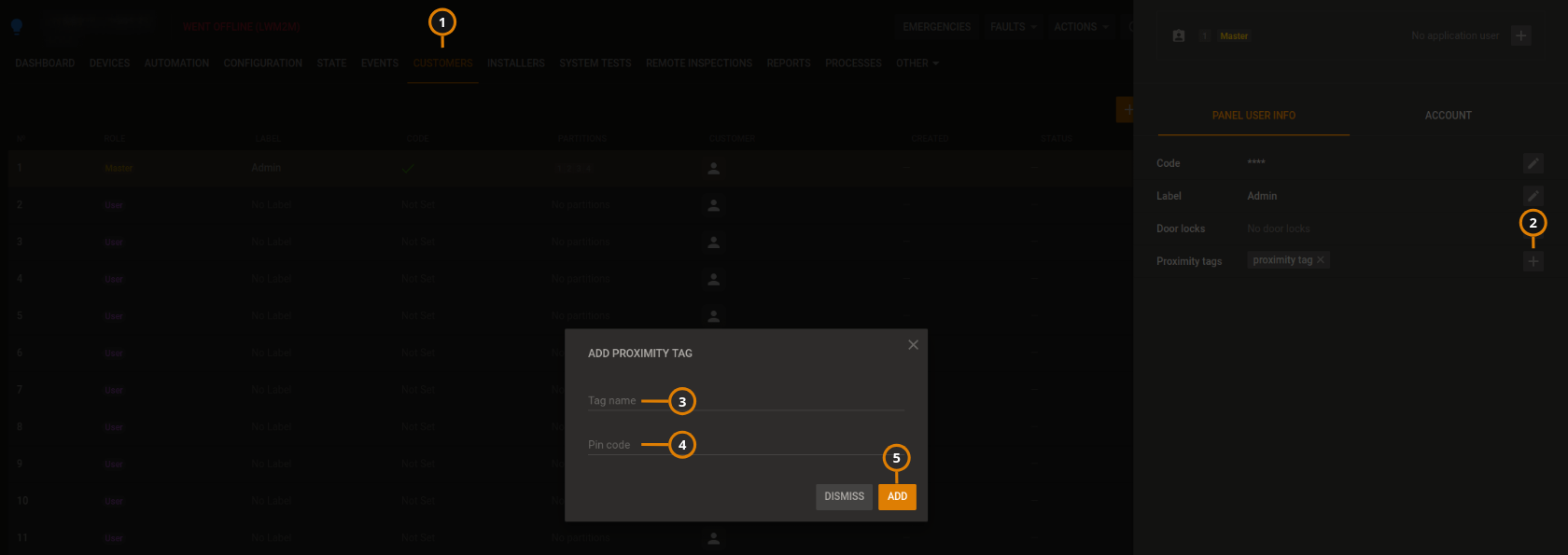Click customer person icon in row 1
The height and width of the screenshot is (555, 1568).
(x=714, y=169)
